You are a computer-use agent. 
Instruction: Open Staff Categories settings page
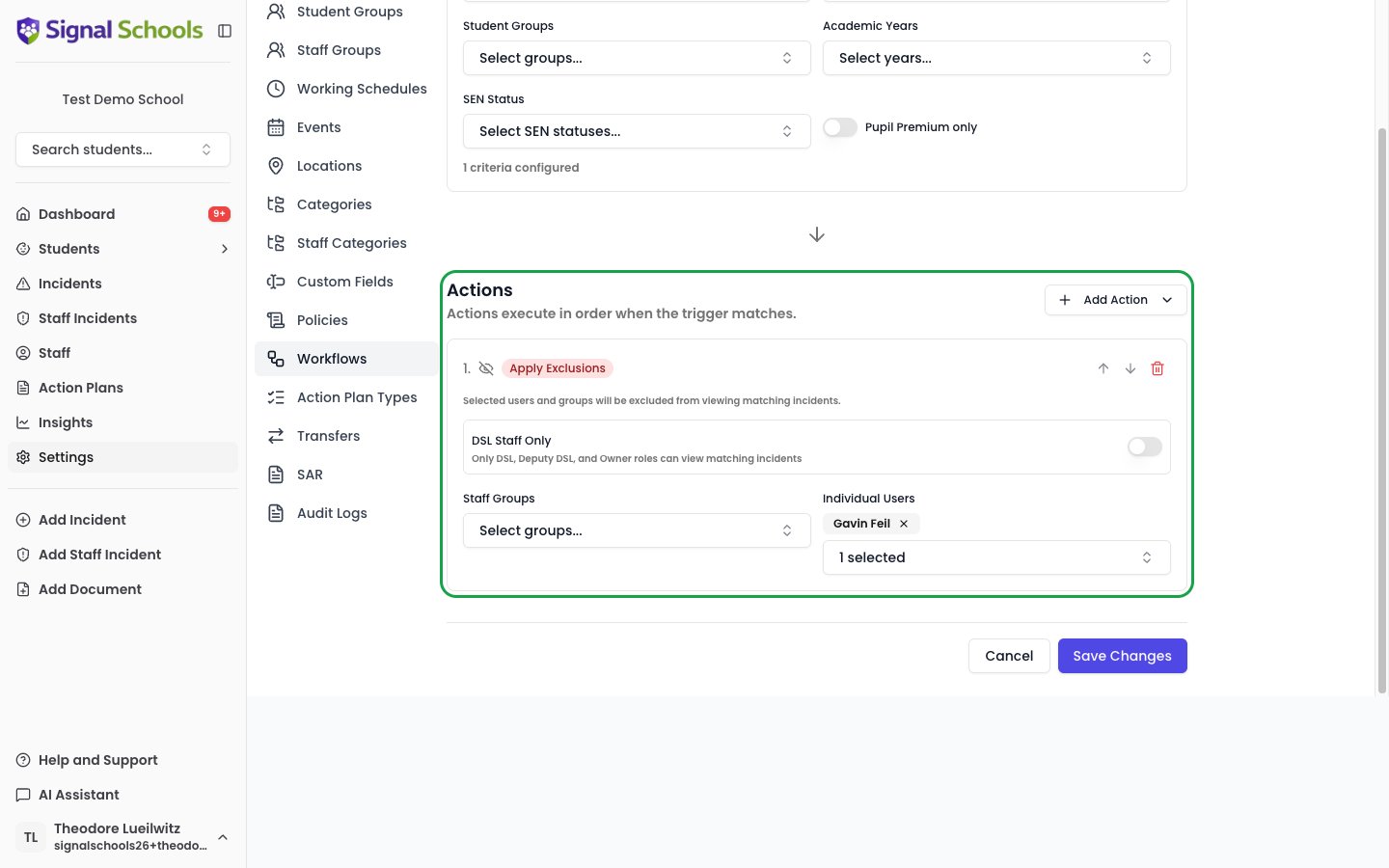click(347, 243)
